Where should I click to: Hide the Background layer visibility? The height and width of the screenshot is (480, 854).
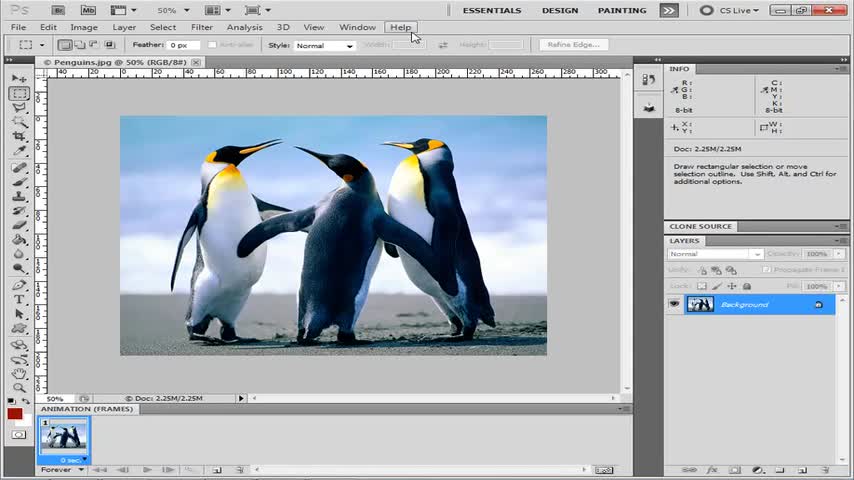674,304
